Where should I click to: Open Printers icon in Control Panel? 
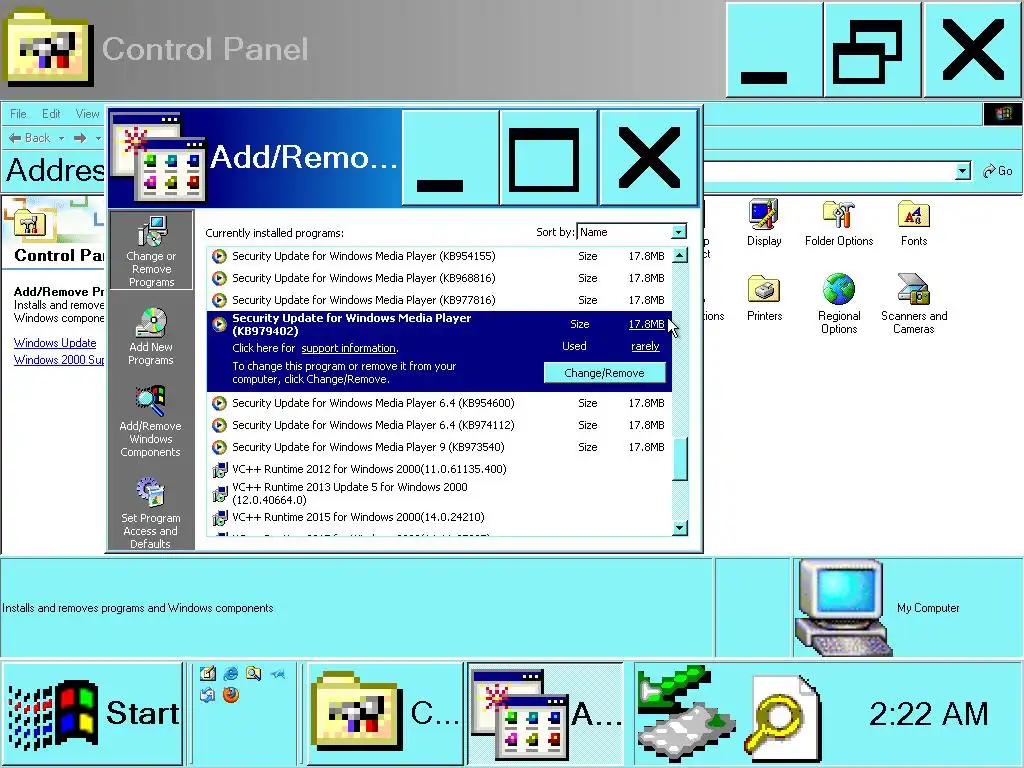click(764, 298)
